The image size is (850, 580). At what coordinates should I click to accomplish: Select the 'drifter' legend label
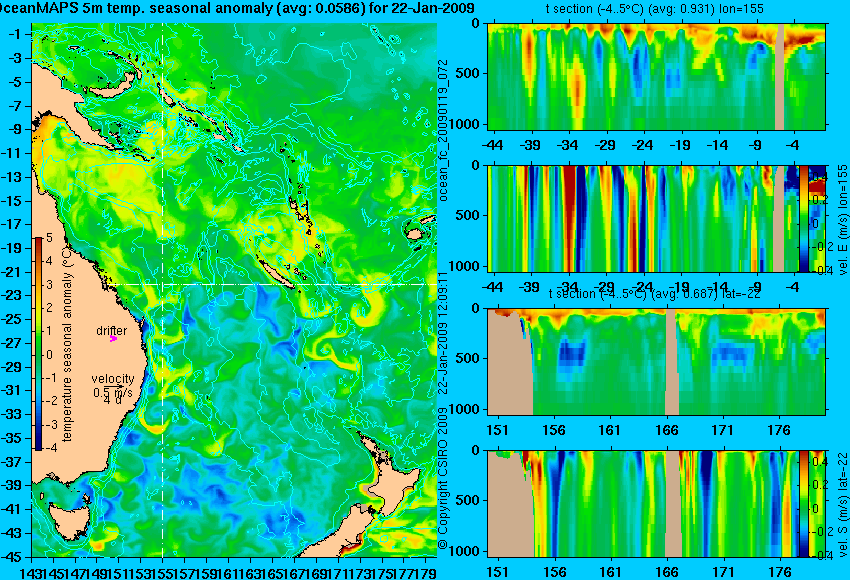click(x=112, y=331)
